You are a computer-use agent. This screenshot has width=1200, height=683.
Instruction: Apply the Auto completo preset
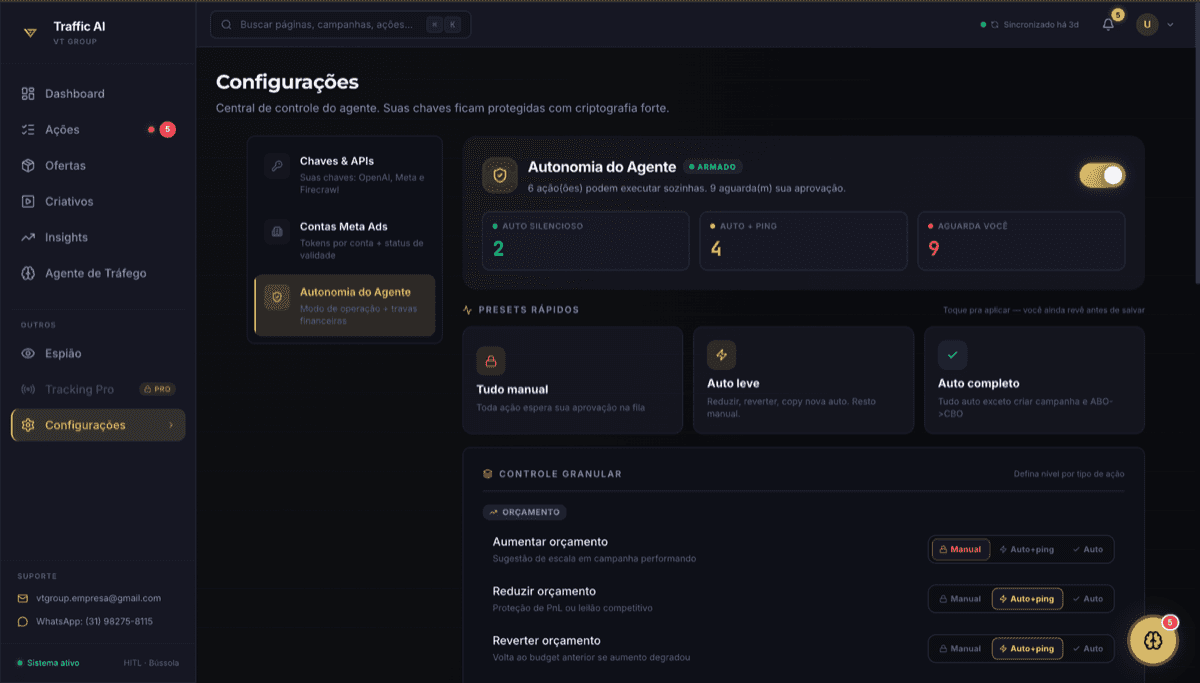[x=1034, y=380]
